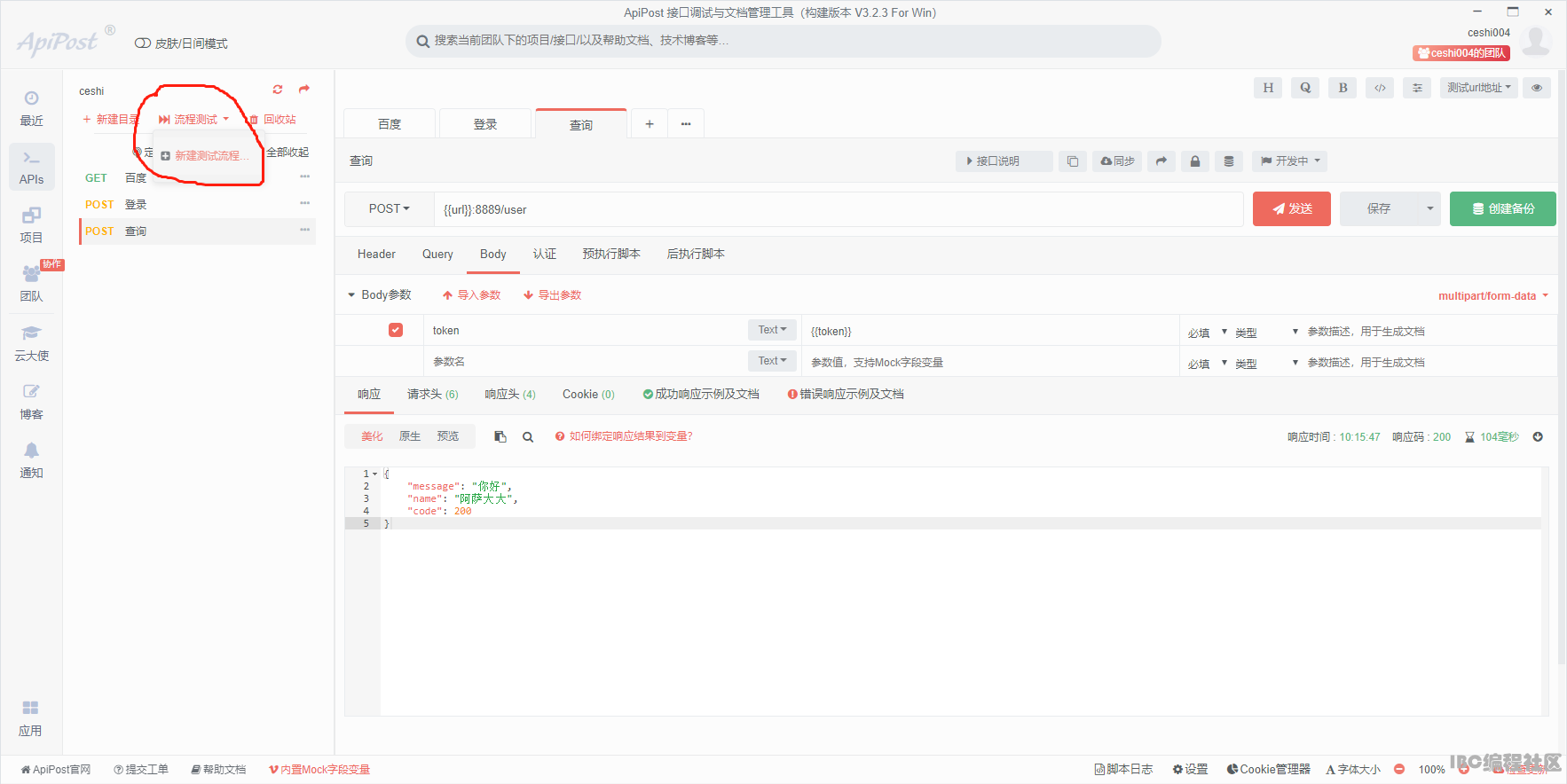This screenshot has height=784, width=1567.
Task: Download response via the download circle icon
Action: (x=1538, y=436)
